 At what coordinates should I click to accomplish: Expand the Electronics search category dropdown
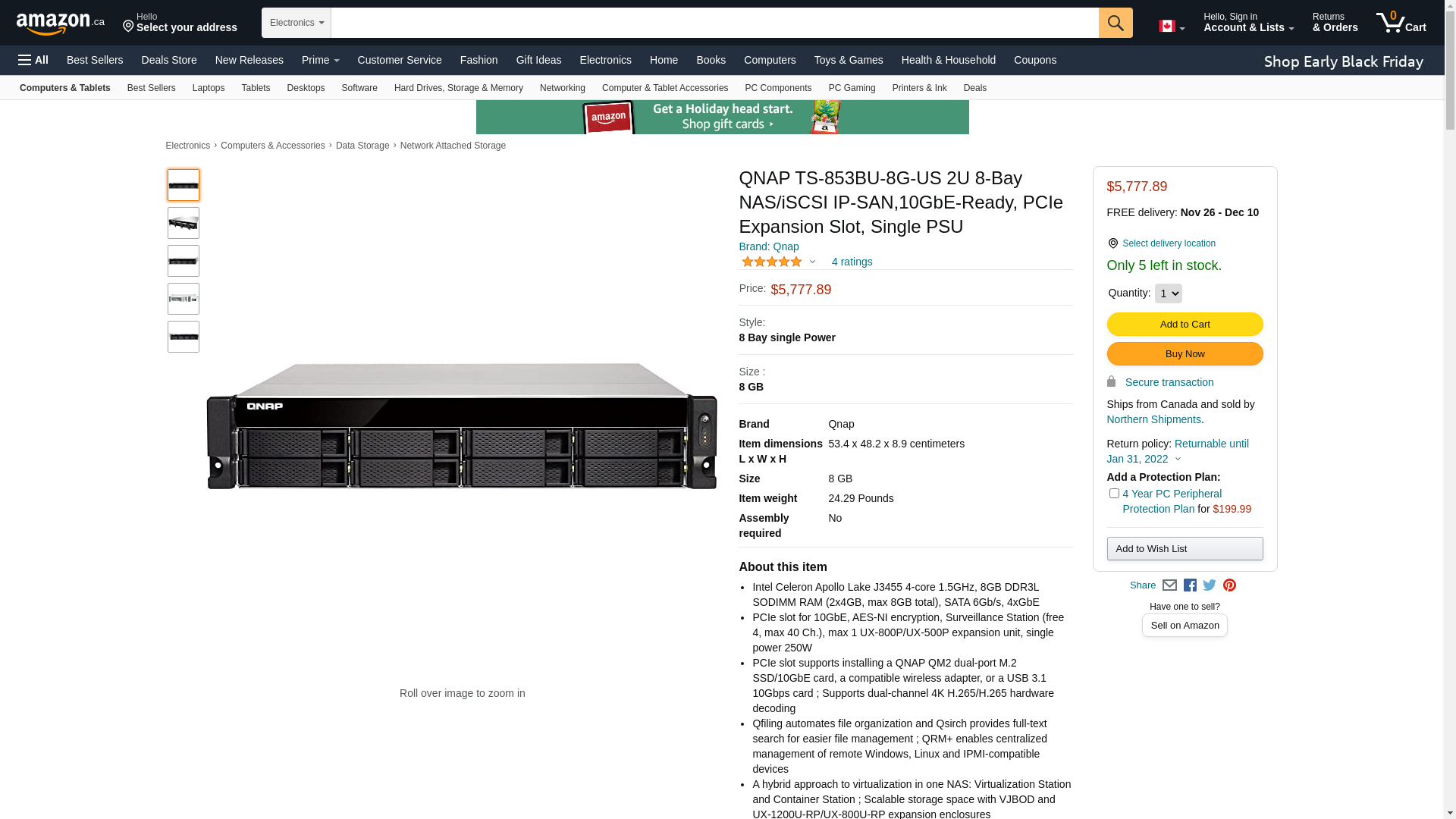point(297,23)
